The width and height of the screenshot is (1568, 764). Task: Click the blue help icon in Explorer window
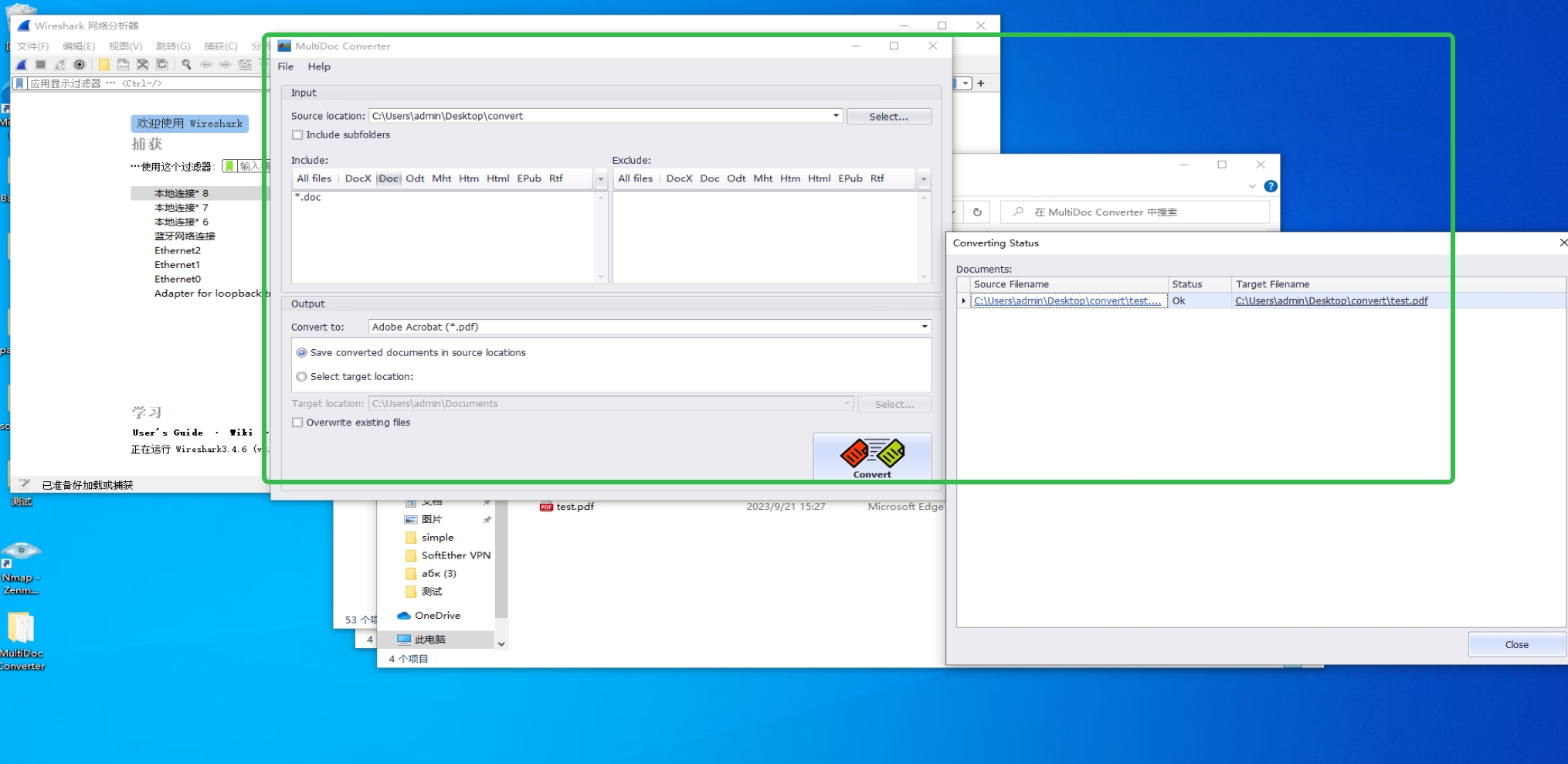(1271, 186)
